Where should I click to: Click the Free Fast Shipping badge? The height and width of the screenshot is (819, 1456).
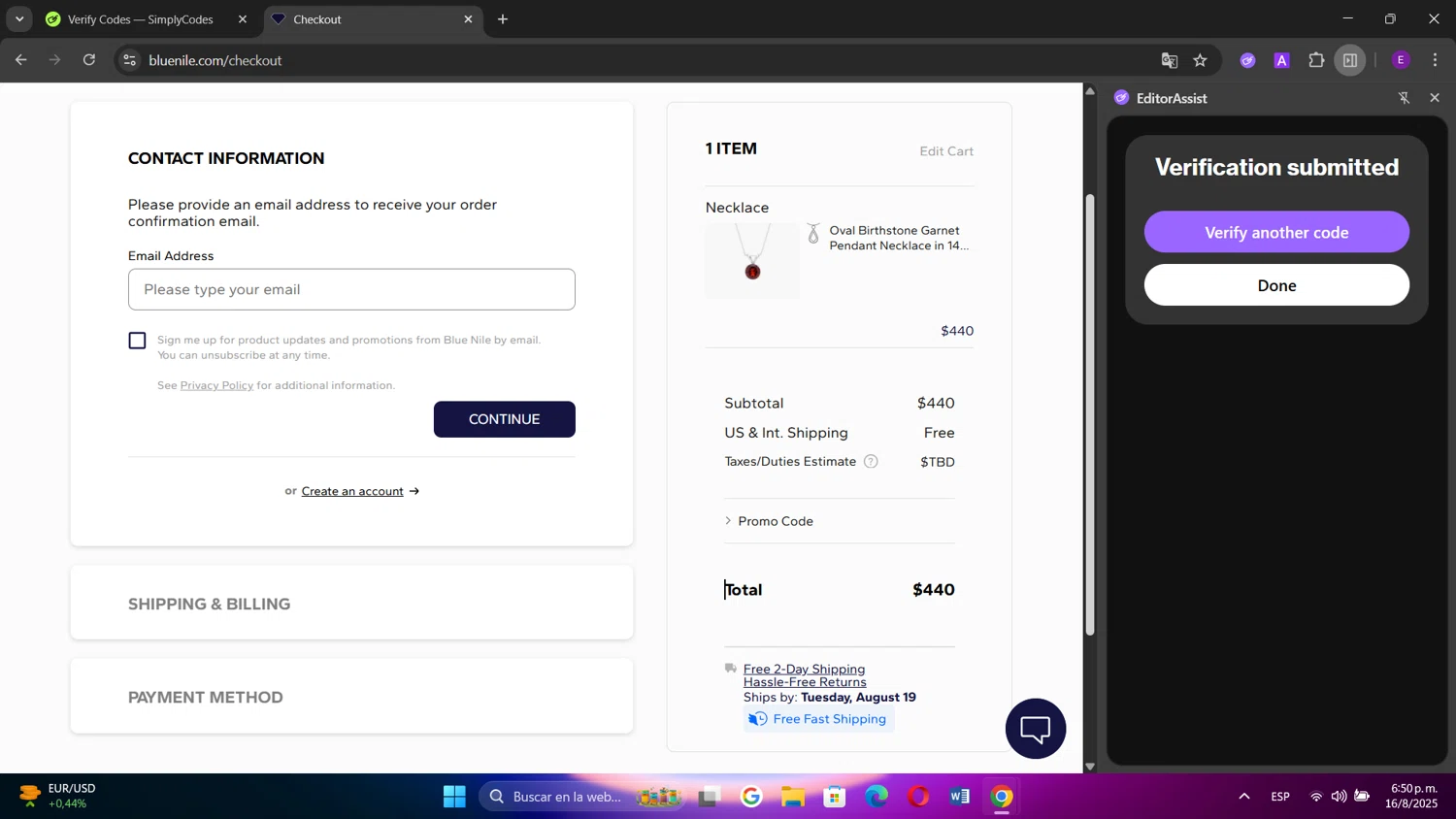click(818, 719)
